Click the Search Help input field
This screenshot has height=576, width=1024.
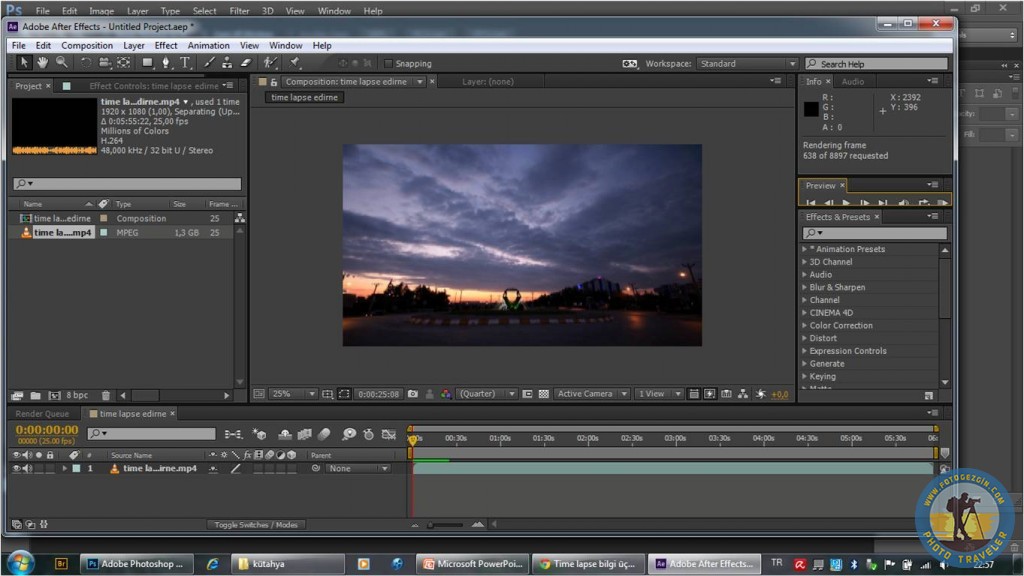(876, 63)
